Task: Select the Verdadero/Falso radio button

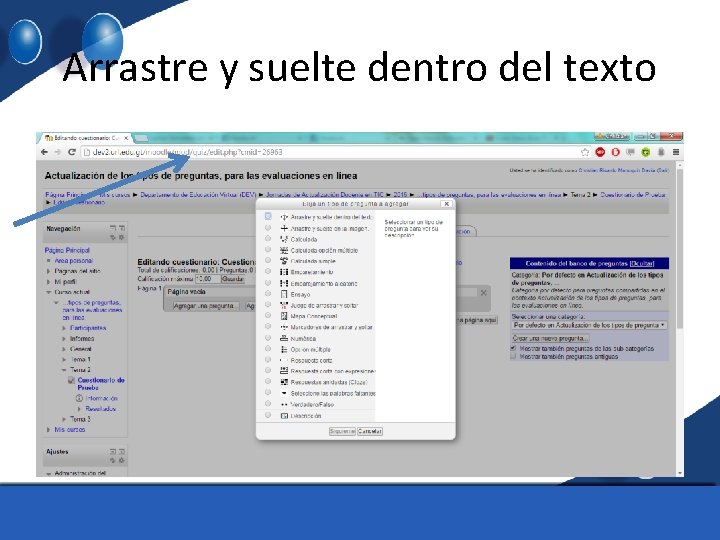Action: click(268, 404)
